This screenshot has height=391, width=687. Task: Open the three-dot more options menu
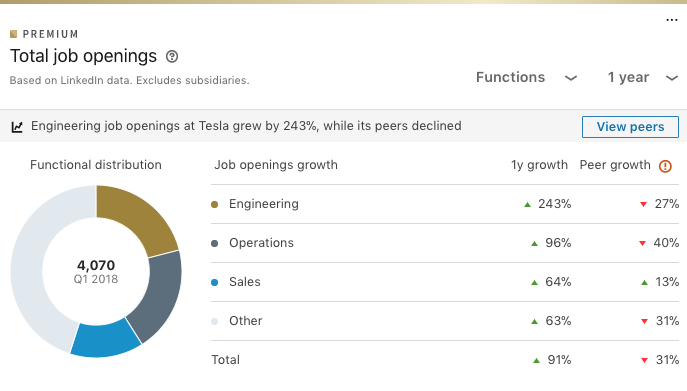(x=672, y=20)
